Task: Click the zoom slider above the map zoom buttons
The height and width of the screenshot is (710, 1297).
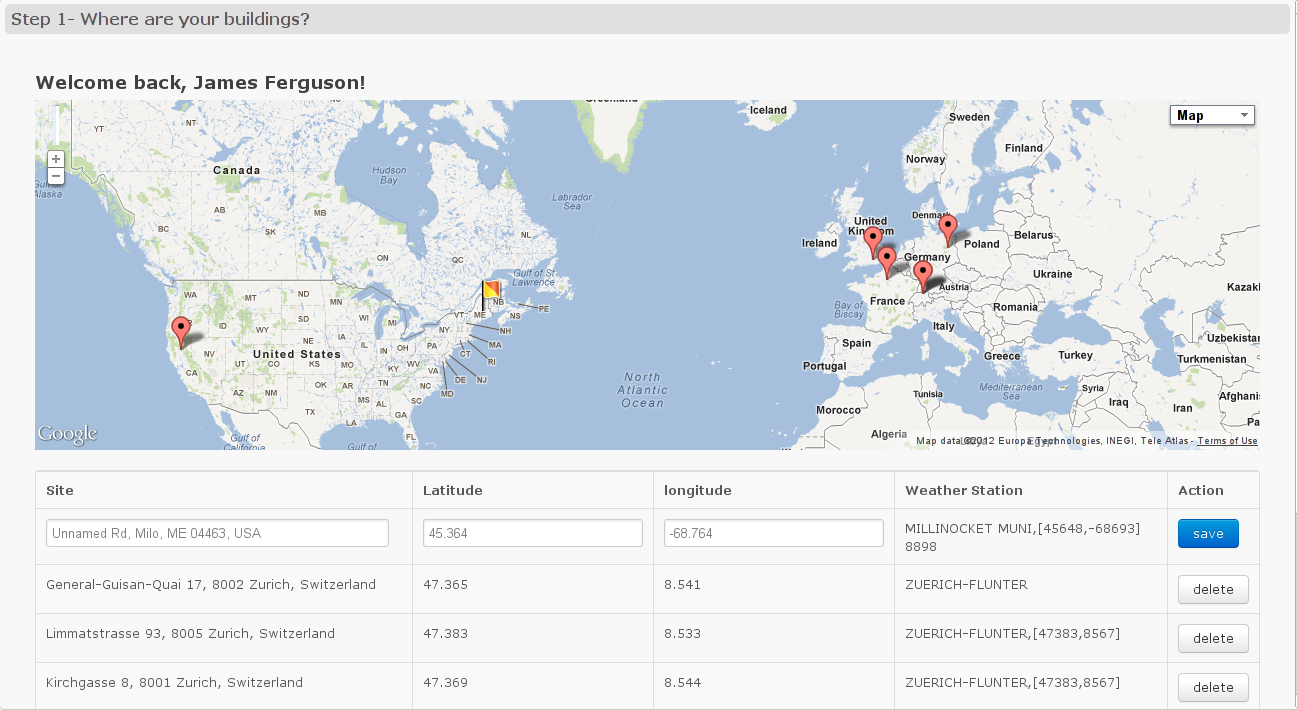Action: coord(57,126)
